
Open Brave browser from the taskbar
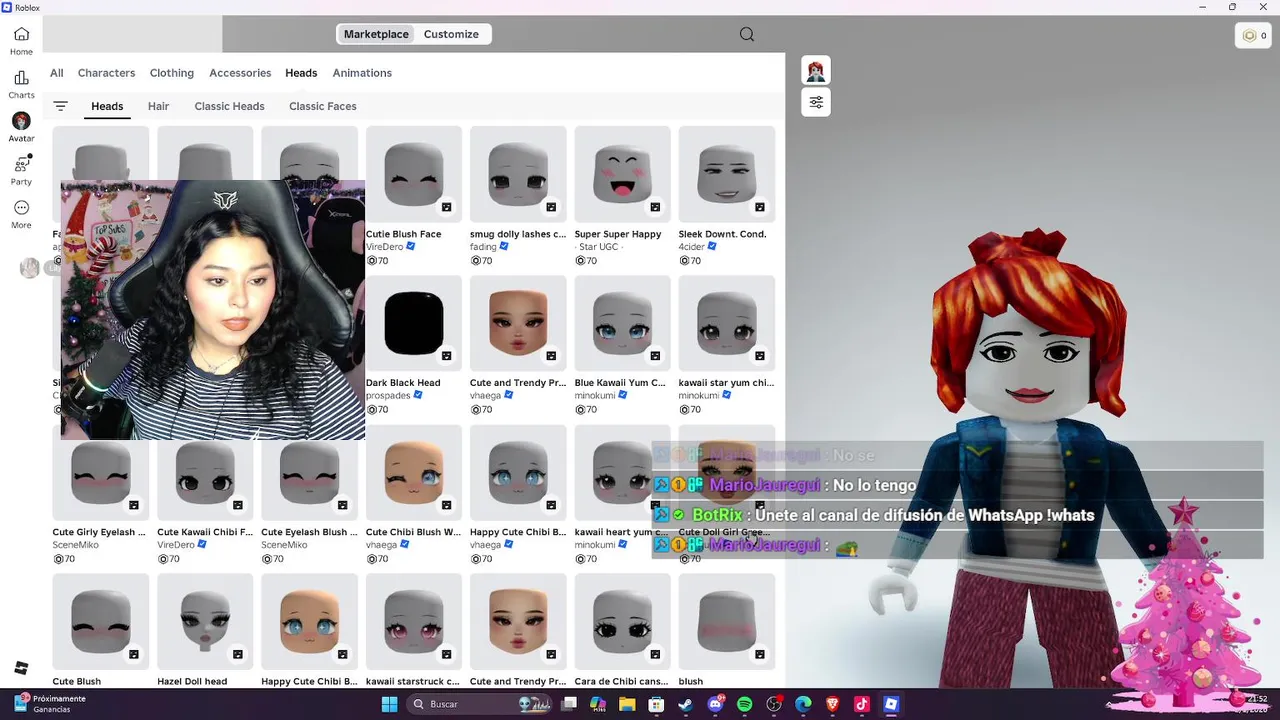tap(833, 705)
